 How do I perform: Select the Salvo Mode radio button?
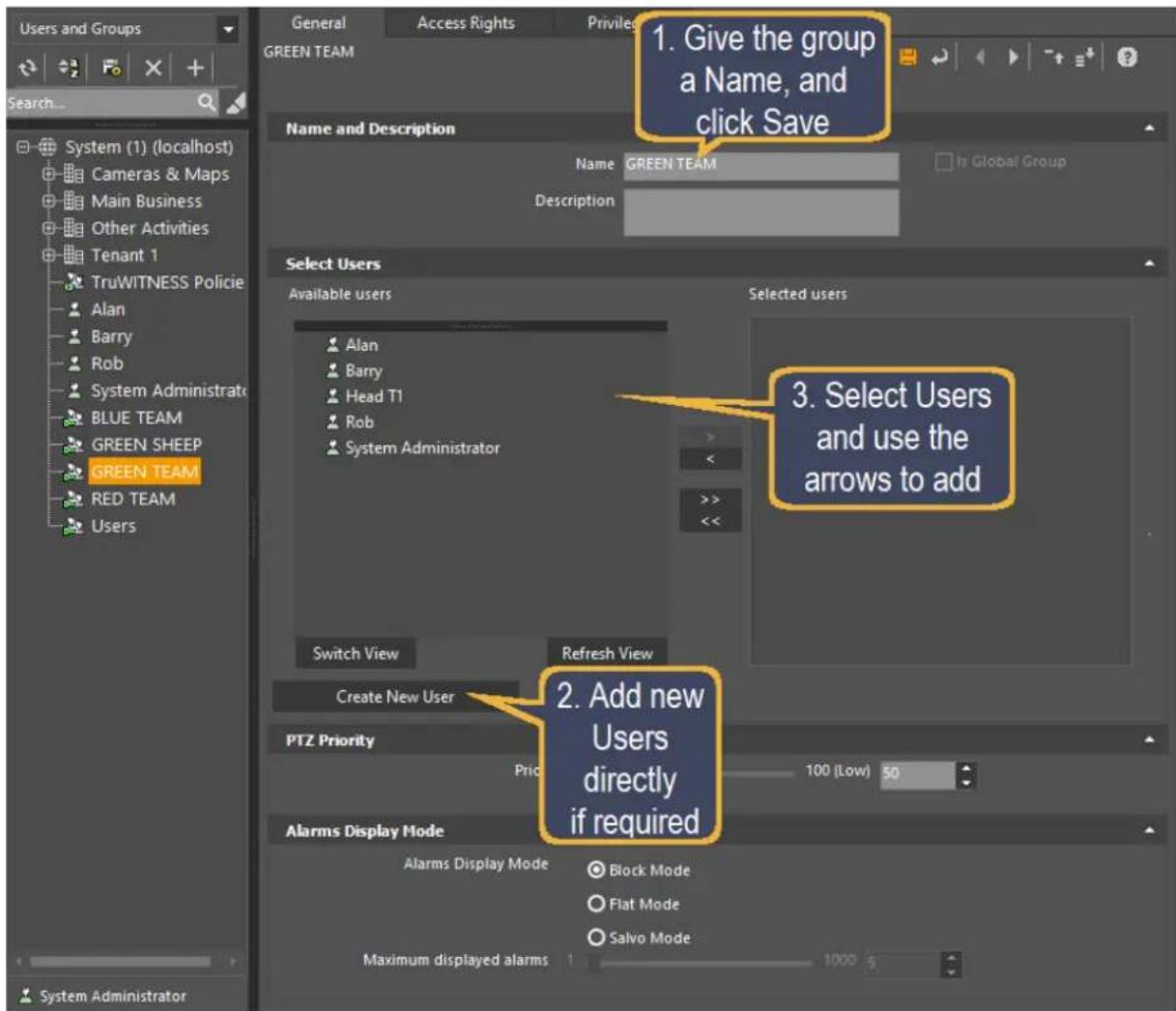pyautogui.click(x=596, y=938)
